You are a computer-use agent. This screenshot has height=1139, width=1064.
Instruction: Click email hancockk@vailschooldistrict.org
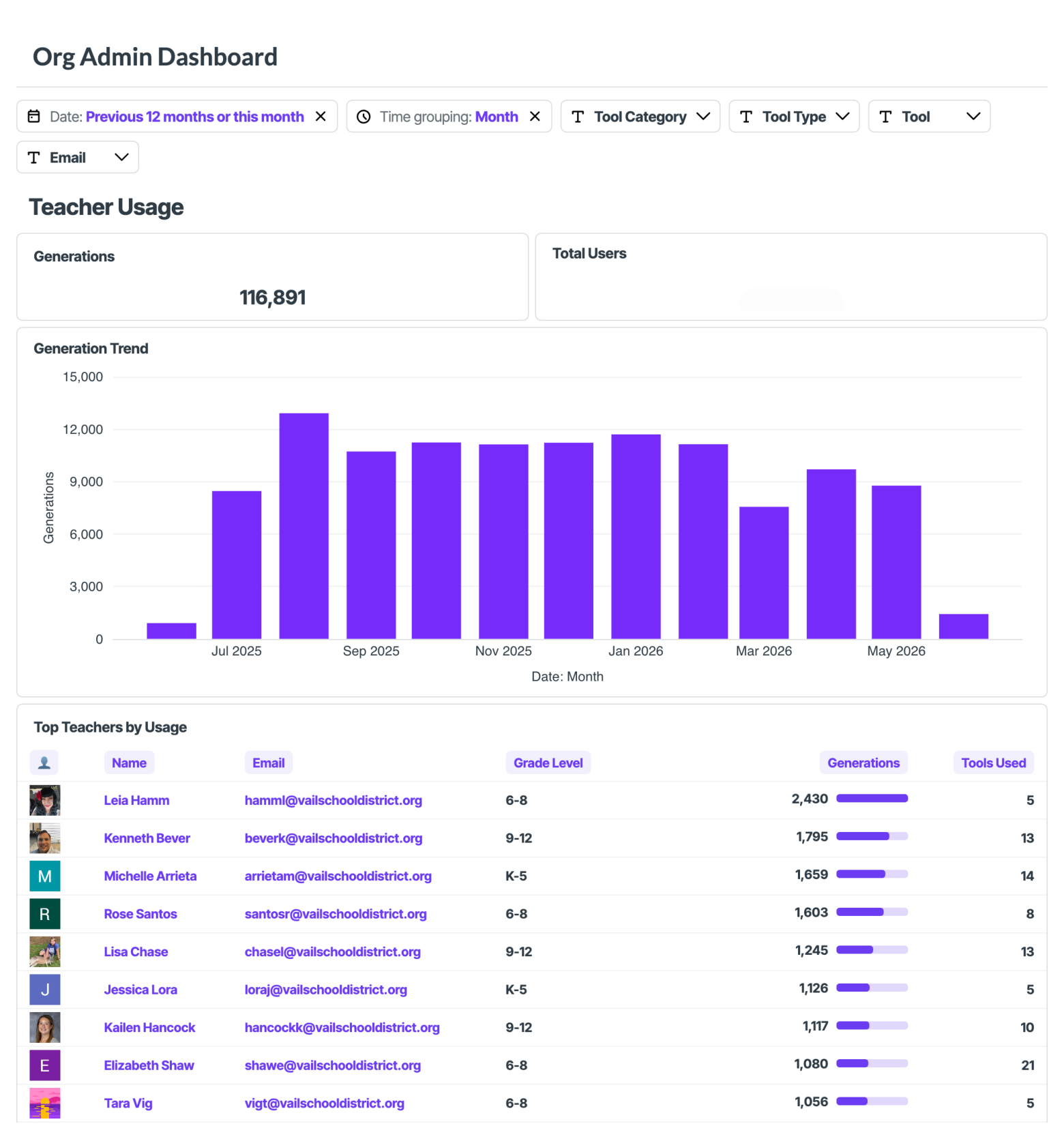pos(342,1027)
